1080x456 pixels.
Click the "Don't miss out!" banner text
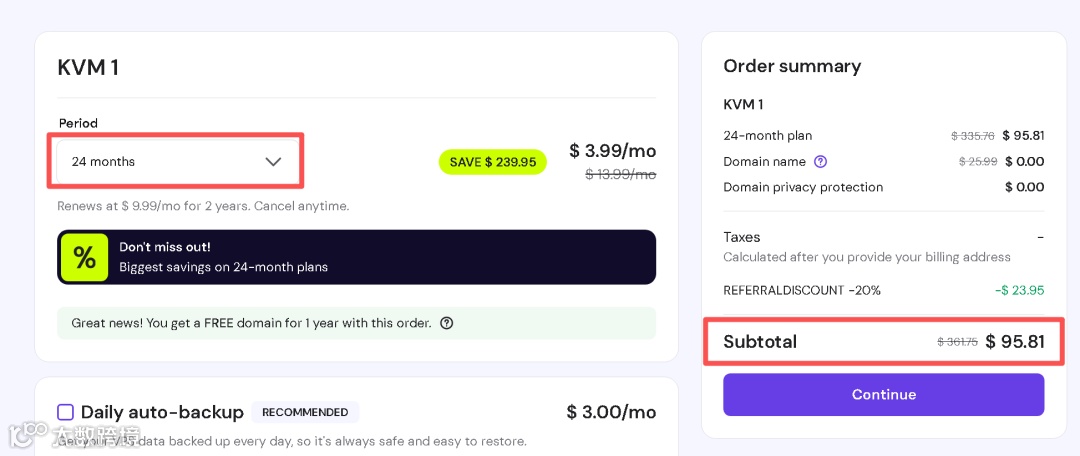point(165,247)
